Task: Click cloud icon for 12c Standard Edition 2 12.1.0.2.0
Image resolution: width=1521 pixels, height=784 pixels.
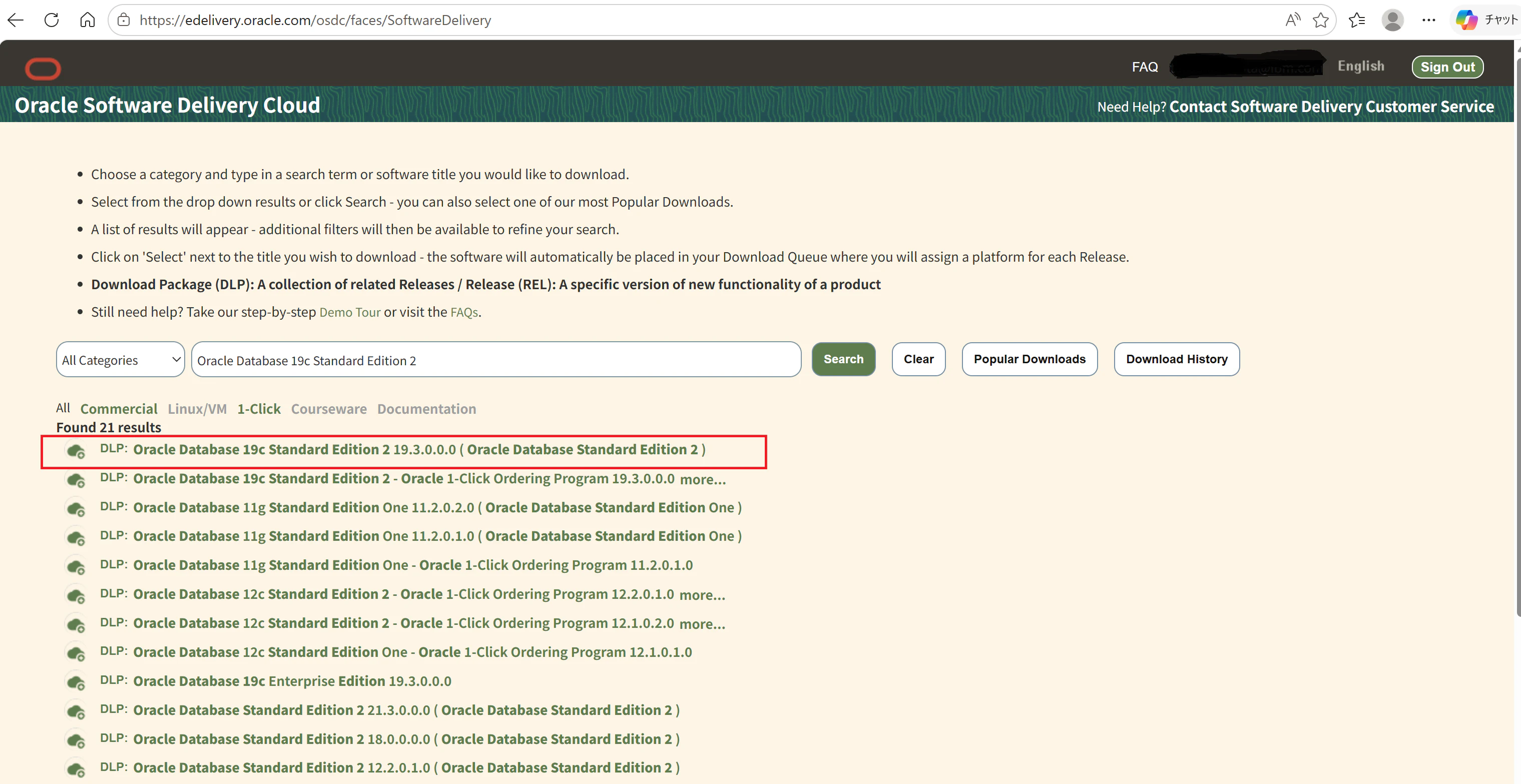Action: (76, 625)
